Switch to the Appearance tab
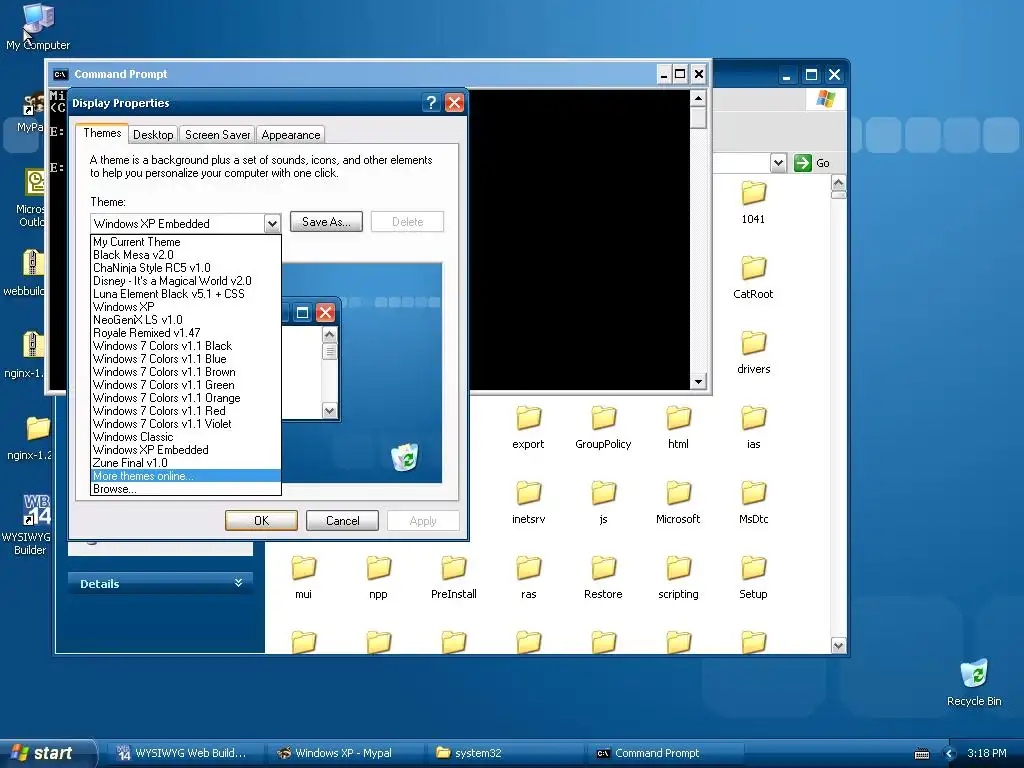 point(291,135)
